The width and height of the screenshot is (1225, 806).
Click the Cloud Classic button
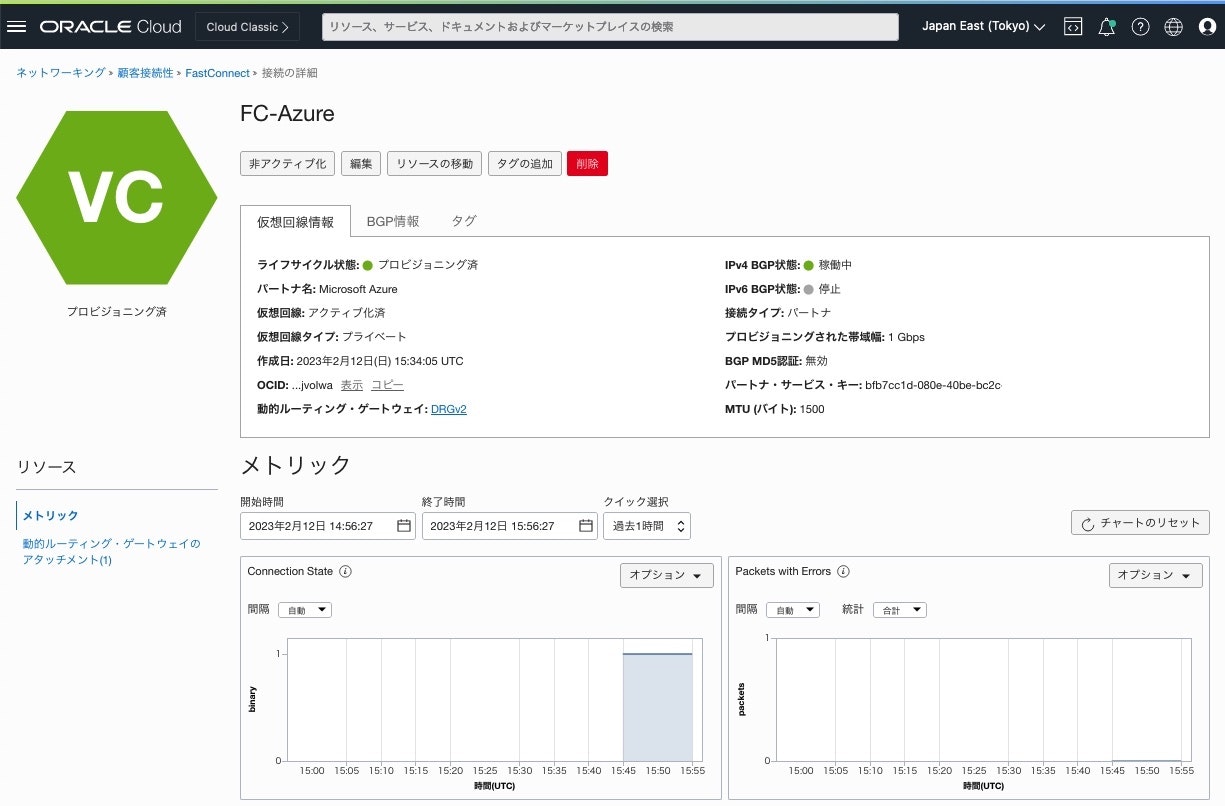coord(247,27)
